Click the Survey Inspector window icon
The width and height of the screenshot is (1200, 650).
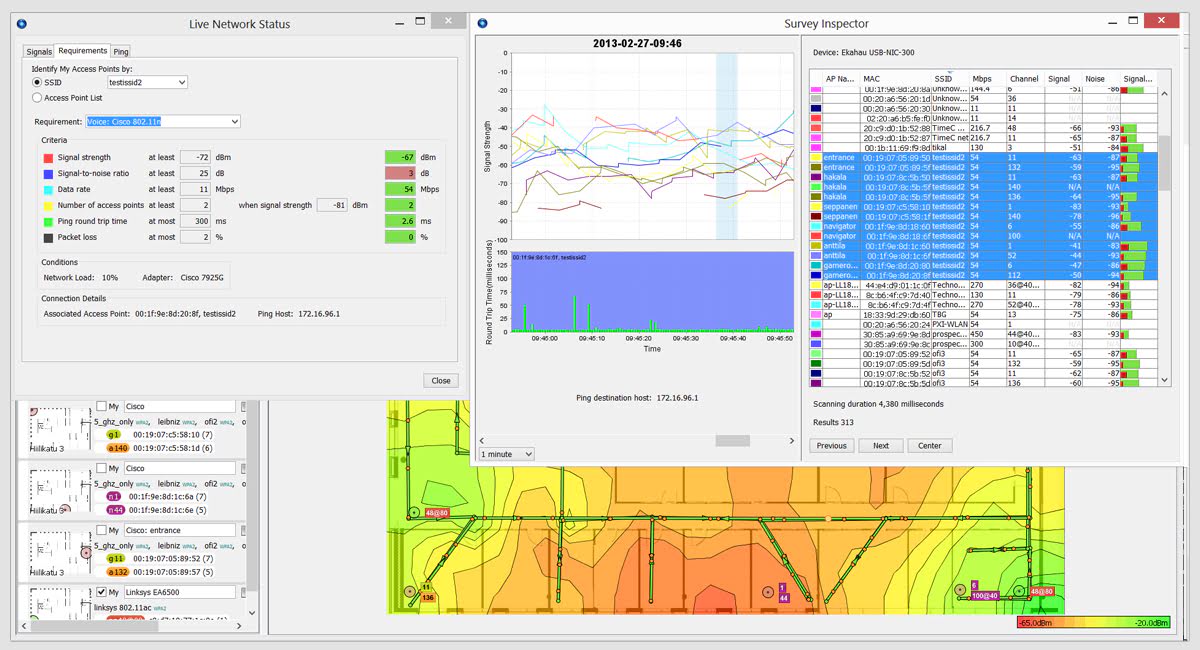[x=483, y=23]
